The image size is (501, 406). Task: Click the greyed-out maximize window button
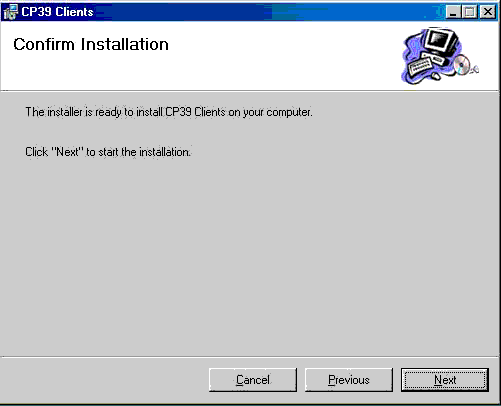[470, 12]
